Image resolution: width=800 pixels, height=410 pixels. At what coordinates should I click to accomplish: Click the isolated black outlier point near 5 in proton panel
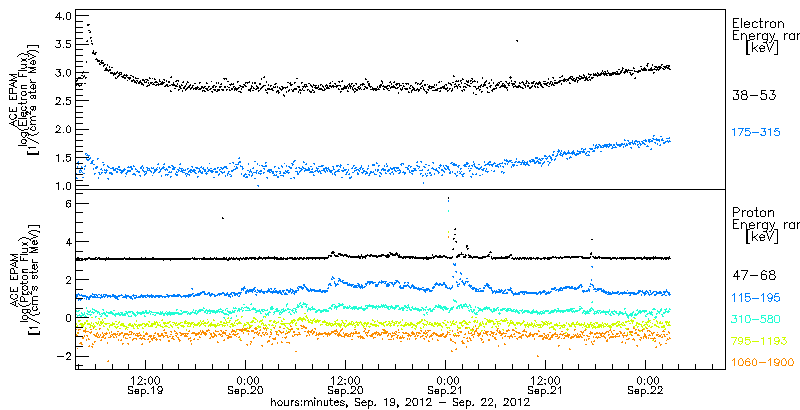pyautogui.click(x=222, y=218)
